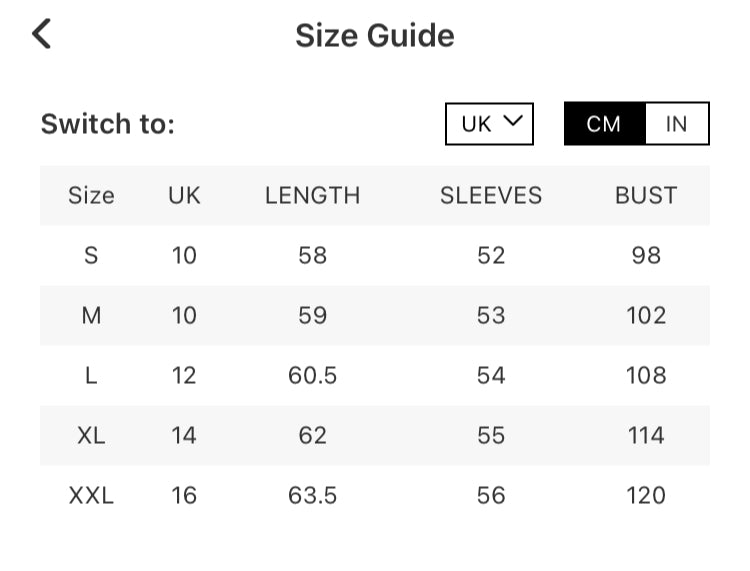Image resolution: width=750 pixels, height=571 pixels.
Task: Select the M size row label
Action: [91, 315]
